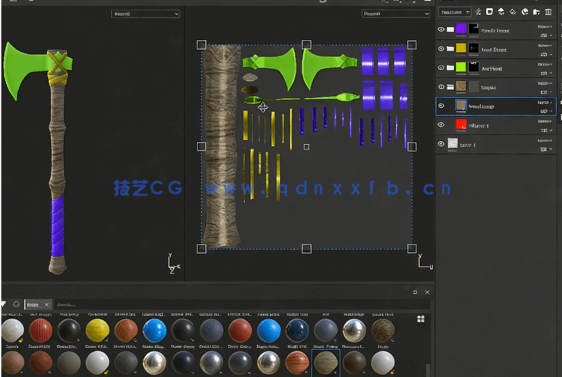Select black mask thumbnail of AxeHead group
This screenshot has width=562, height=377.
tap(474, 67)
